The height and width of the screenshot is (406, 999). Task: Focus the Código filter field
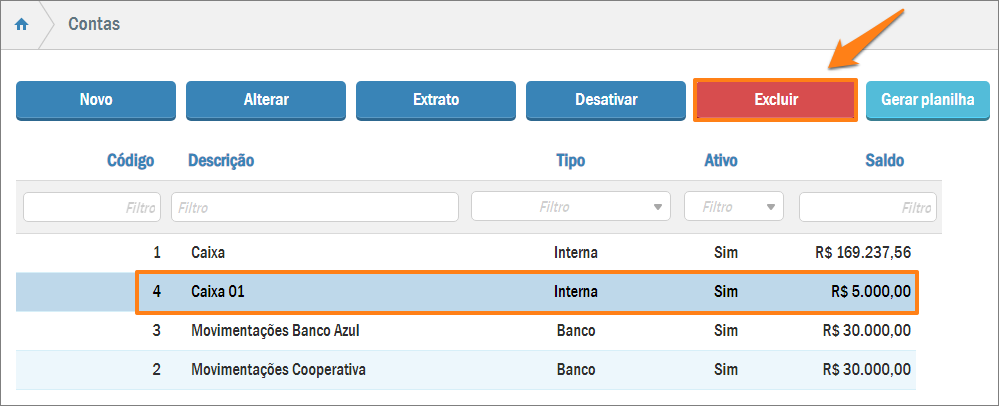pos(92,207)
